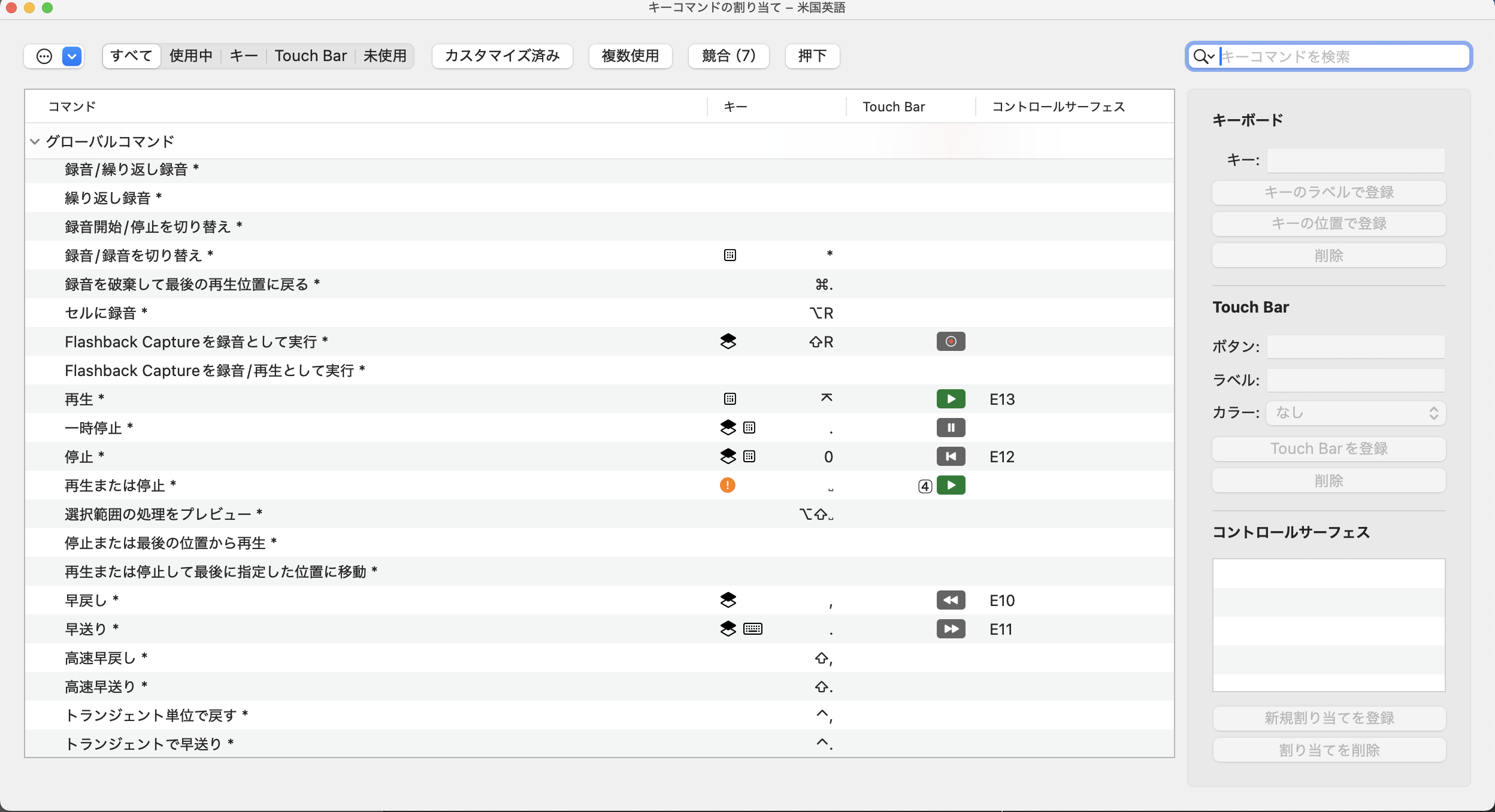Select the 未使用 filter tab

[x=385, y=56]
